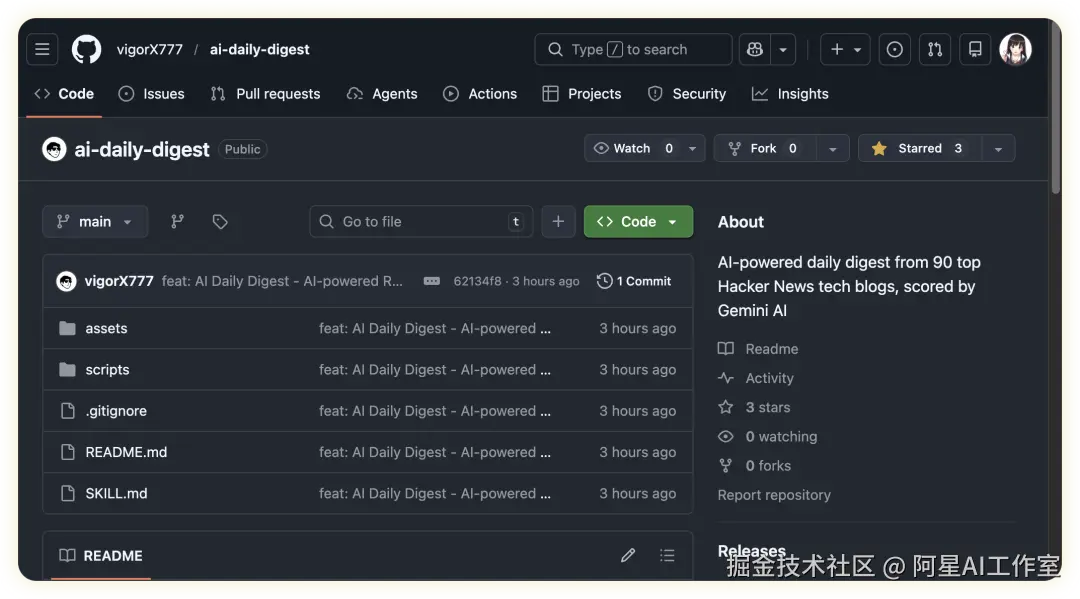Open notifications inbox icon
The height and width of the screenshot is (599, 1080).
975,50
